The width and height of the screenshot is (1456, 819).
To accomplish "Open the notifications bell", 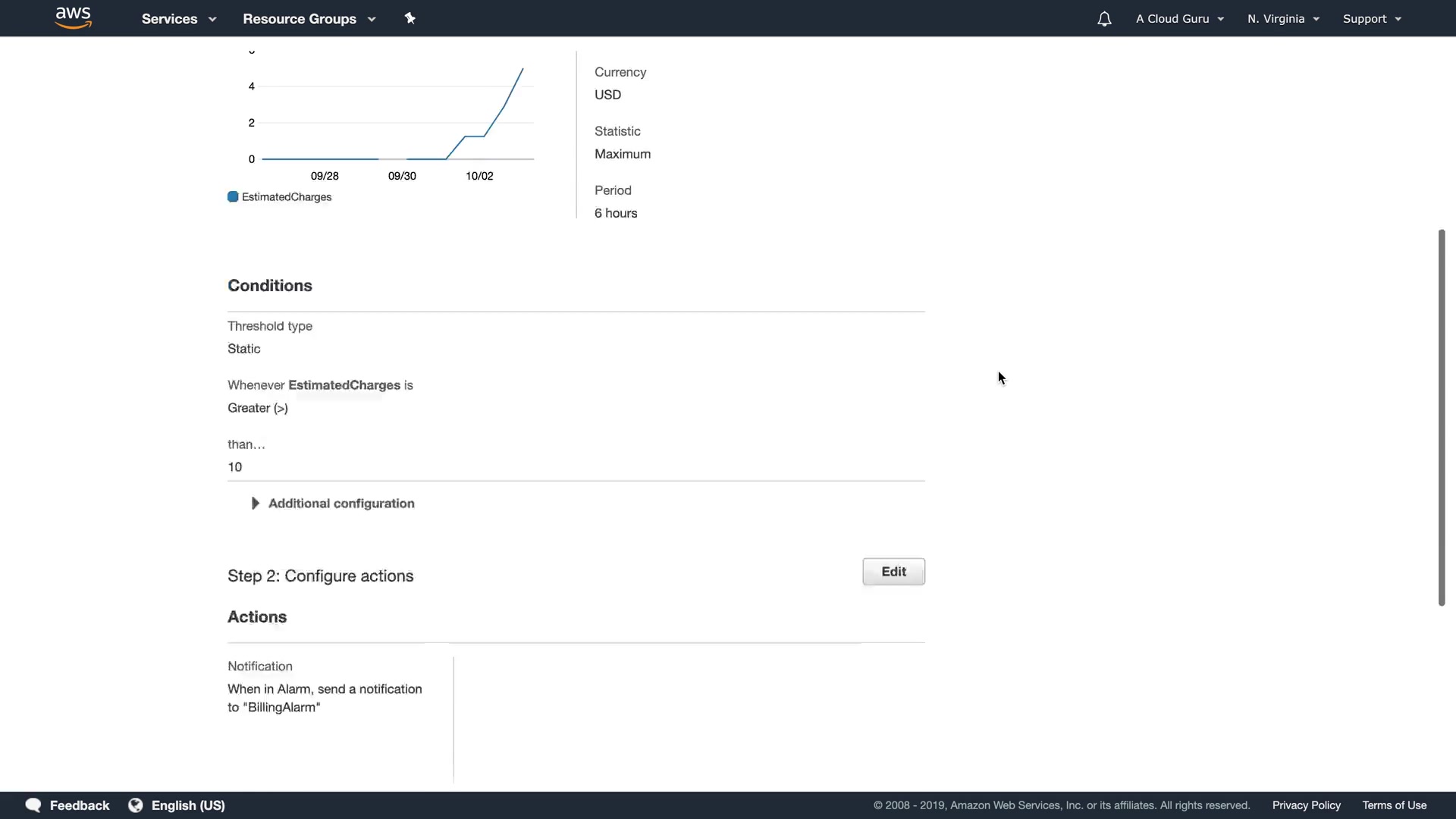I will point(1104,19).
